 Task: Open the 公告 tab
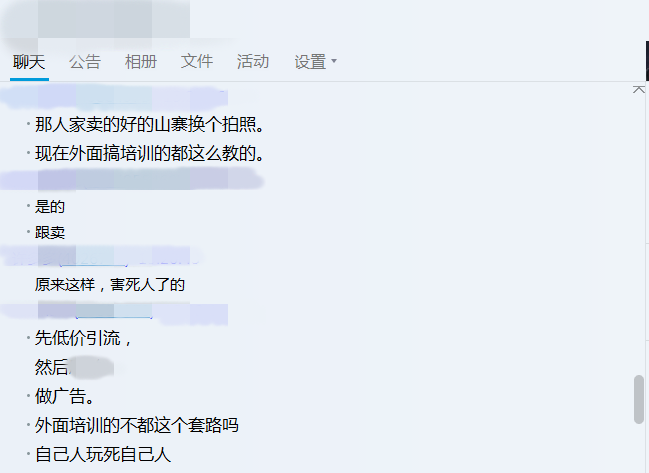click(85, 62)
